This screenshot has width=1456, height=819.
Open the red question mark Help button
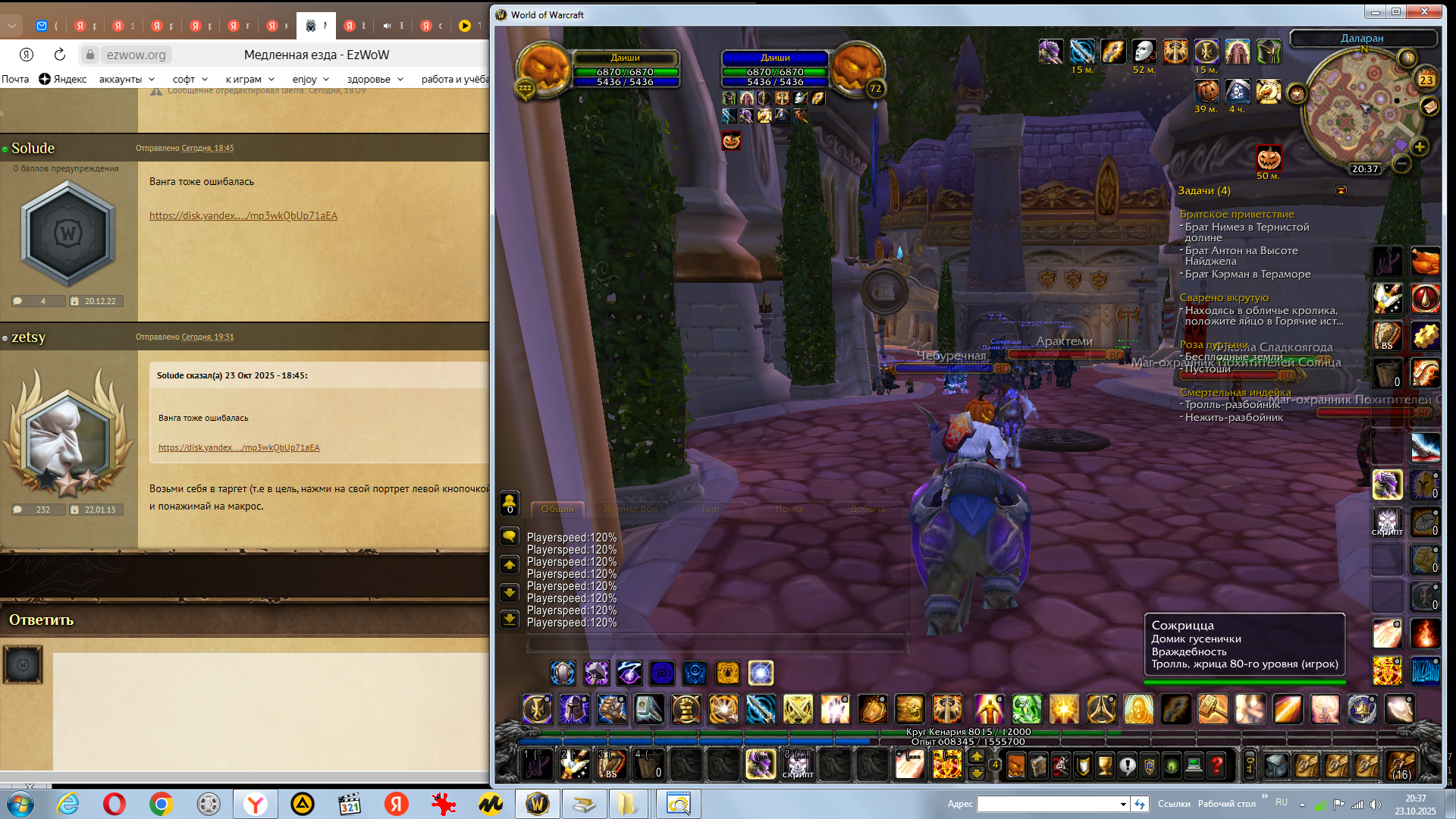(x=1216, y=765)
